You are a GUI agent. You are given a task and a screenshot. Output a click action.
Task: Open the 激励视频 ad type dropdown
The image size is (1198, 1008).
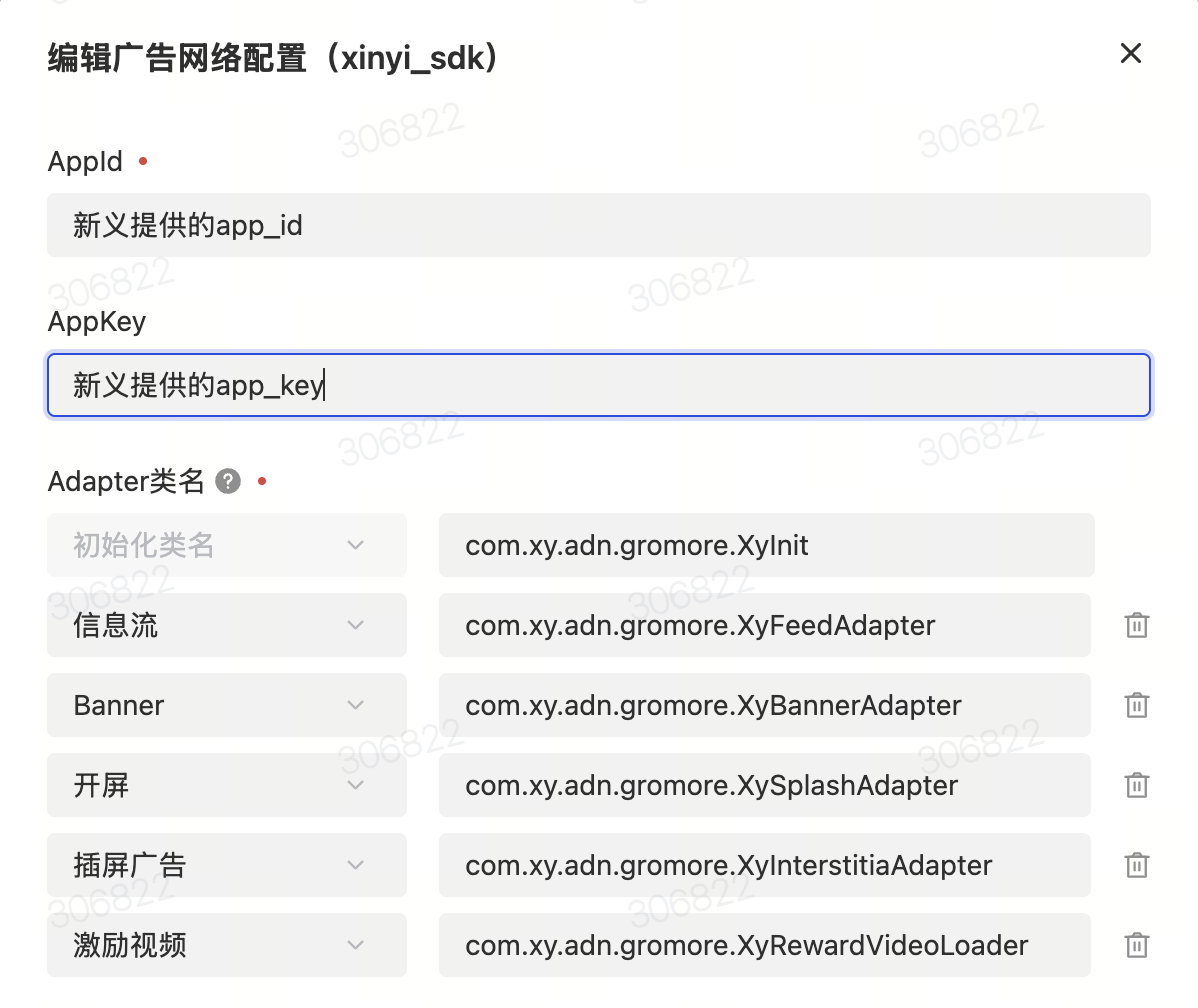[x=226, y=946]
